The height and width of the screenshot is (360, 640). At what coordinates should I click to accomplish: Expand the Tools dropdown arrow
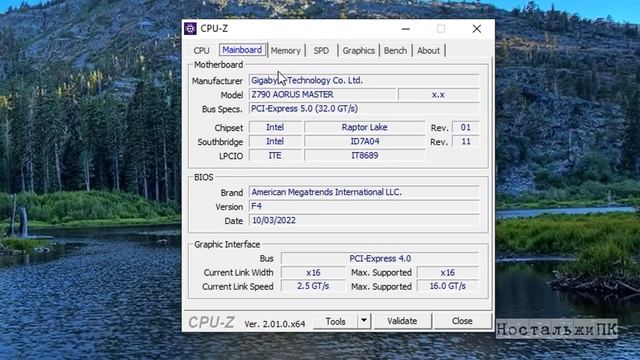coord(364,321)
